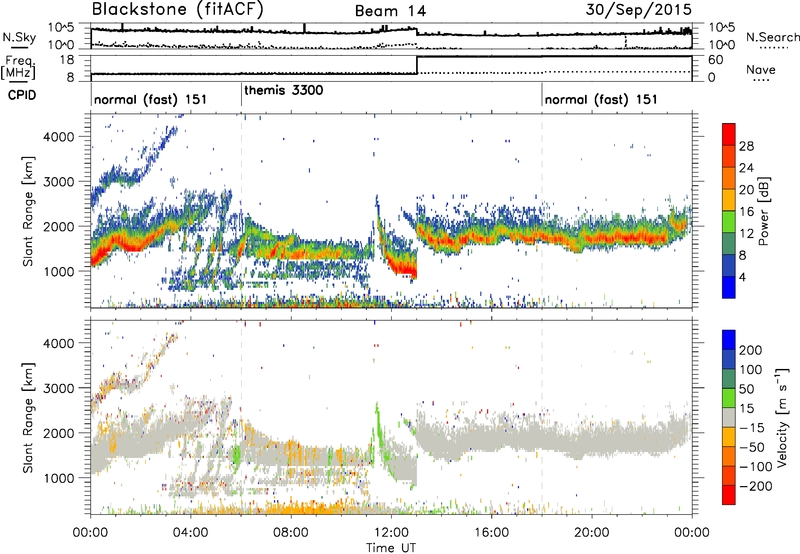This screenshot has height=554, width=800.
Task: Click the 'N.Search' legend label
Action: click(x=772, y=37)
